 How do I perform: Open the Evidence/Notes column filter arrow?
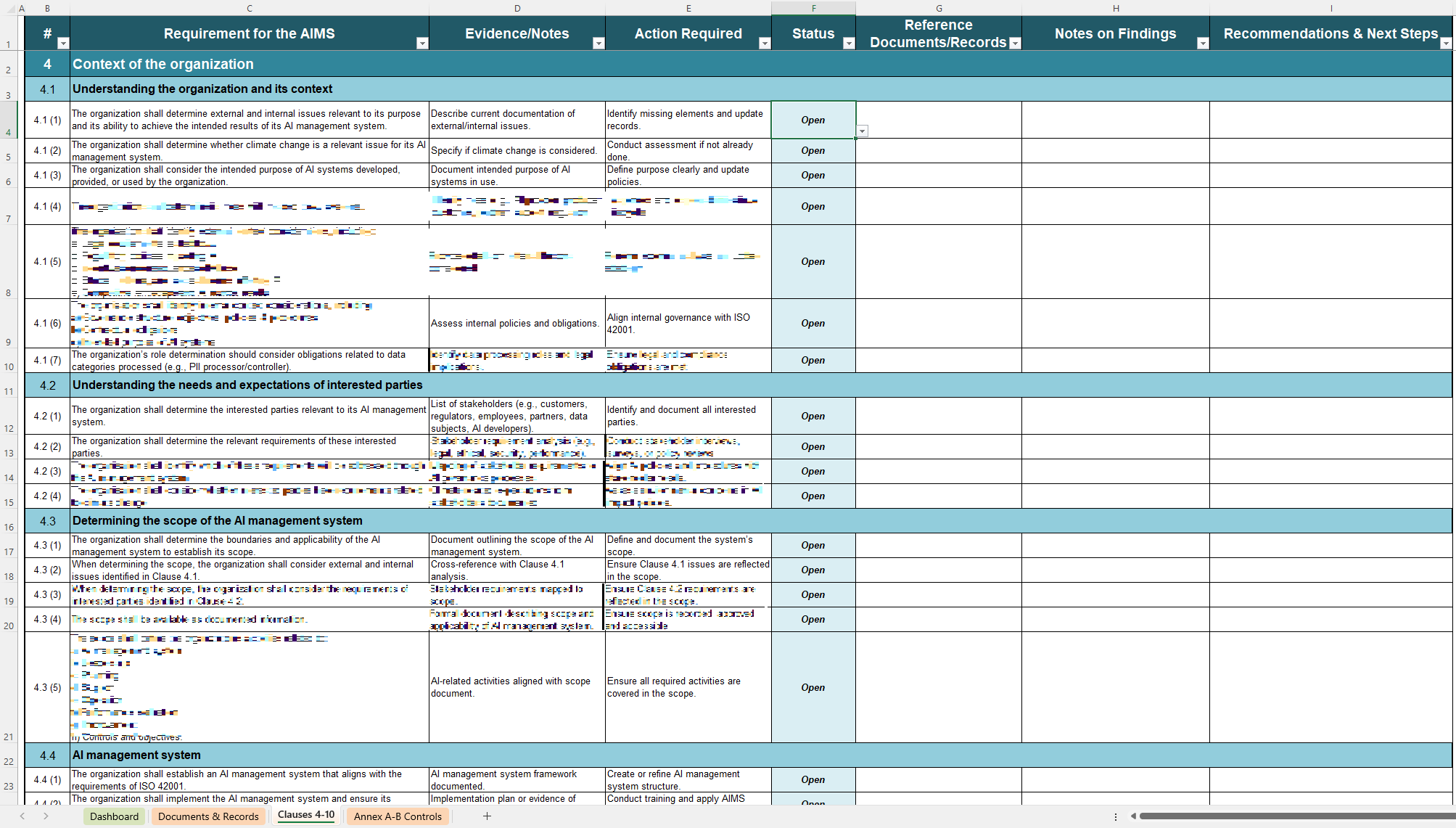598,44
